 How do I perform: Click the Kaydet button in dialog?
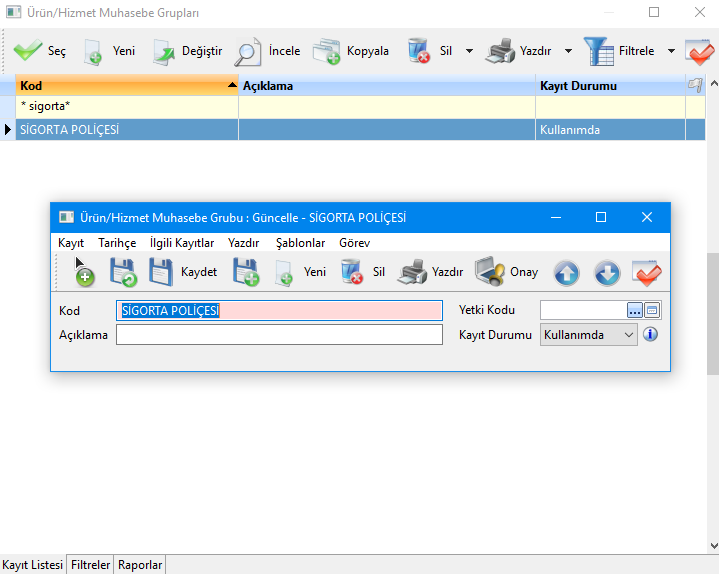click(183, 272)
